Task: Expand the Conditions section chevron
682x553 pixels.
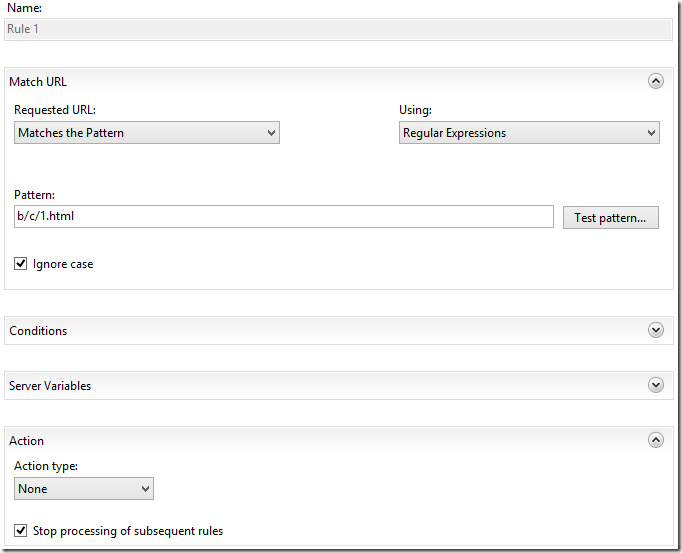Action: 656,330
